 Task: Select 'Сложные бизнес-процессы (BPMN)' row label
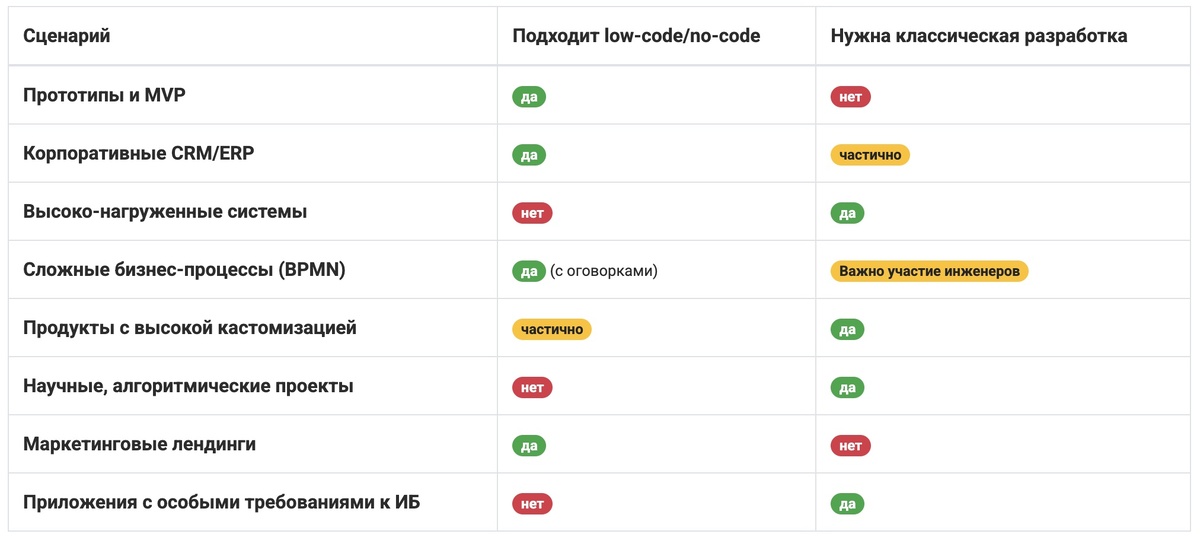click(x=184, y=270)
